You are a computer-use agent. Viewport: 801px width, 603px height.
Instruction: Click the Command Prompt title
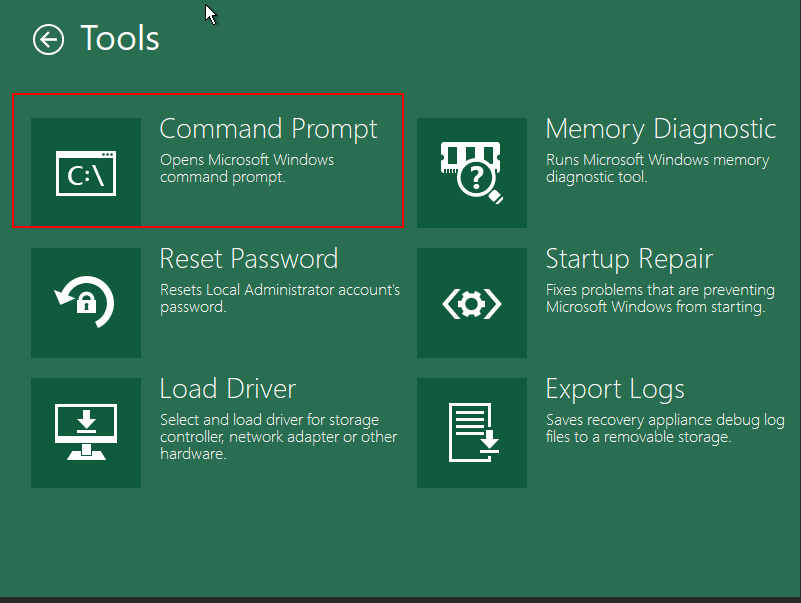pos(268,129)
